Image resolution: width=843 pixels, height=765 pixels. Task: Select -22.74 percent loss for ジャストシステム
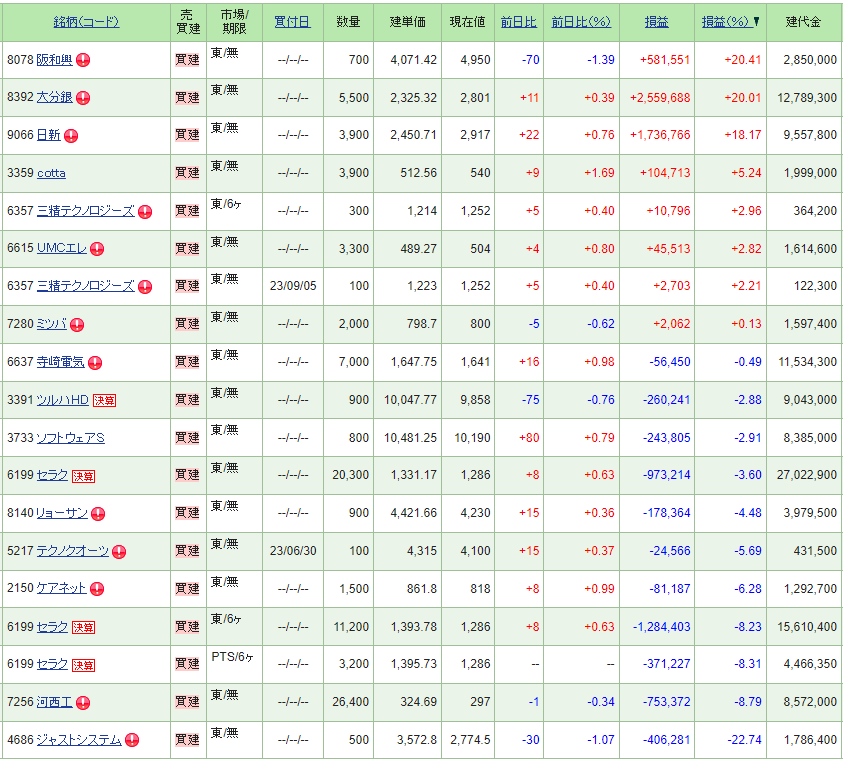[744, 740]
